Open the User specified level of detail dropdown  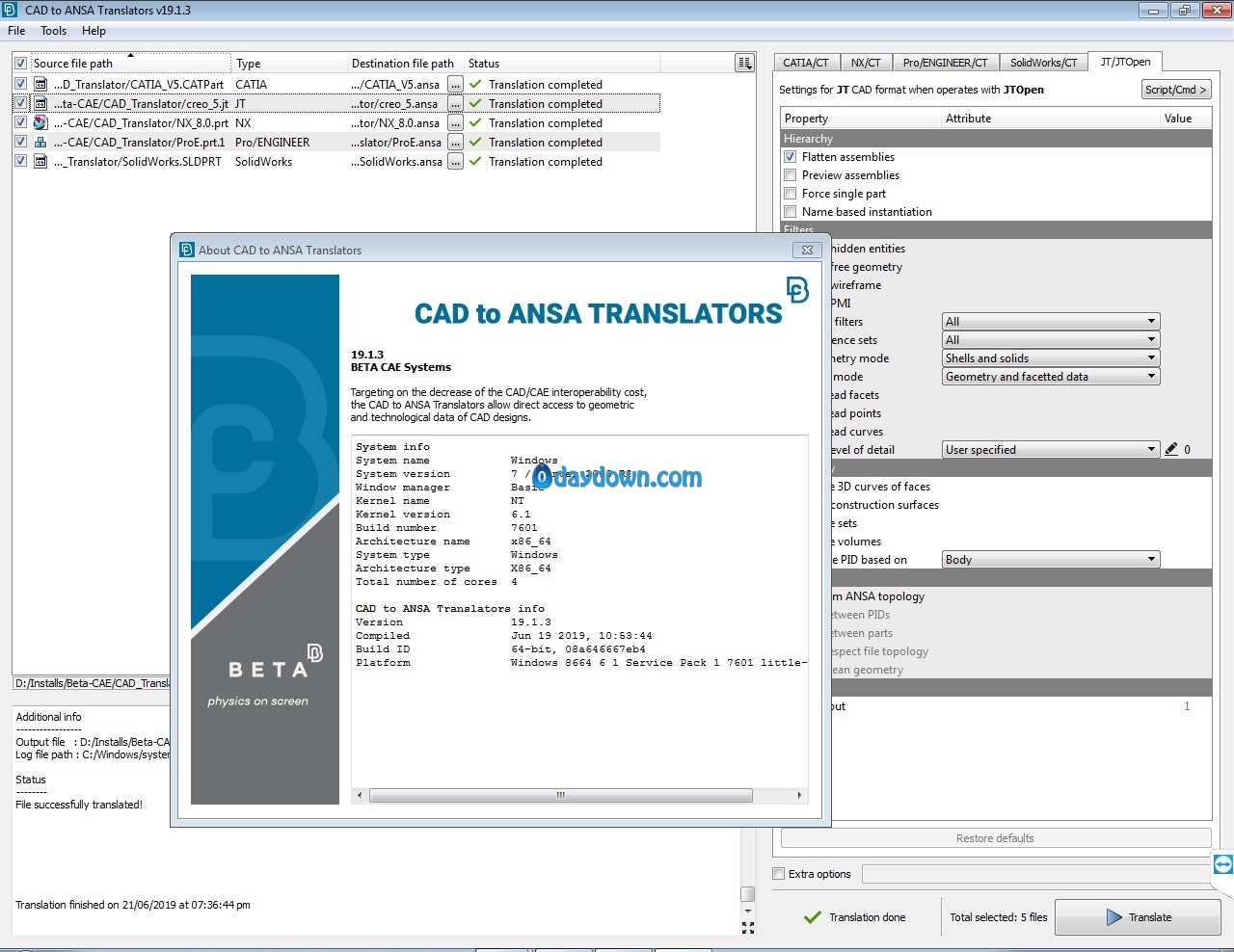1051,449
